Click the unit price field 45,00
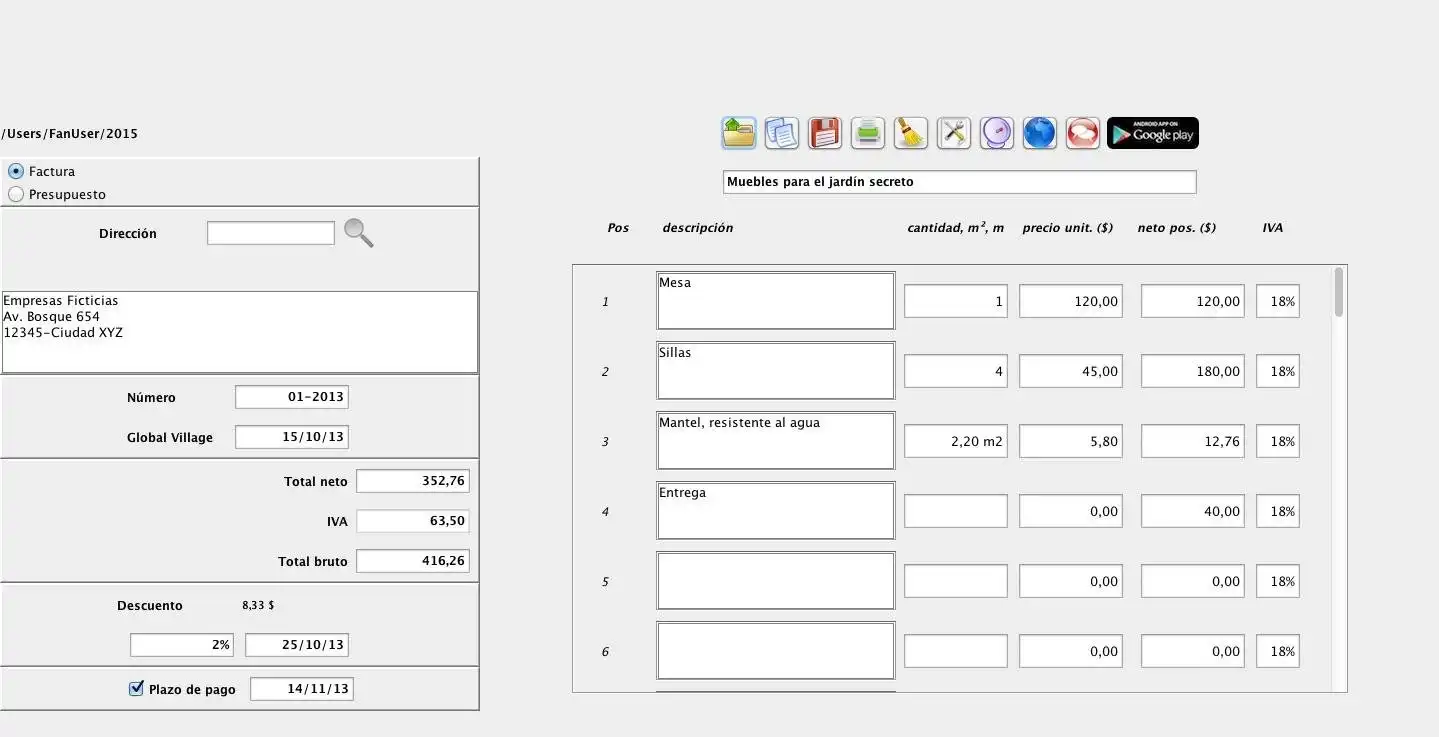Screen dimensions: 1439x737 tap(1071, 371)
